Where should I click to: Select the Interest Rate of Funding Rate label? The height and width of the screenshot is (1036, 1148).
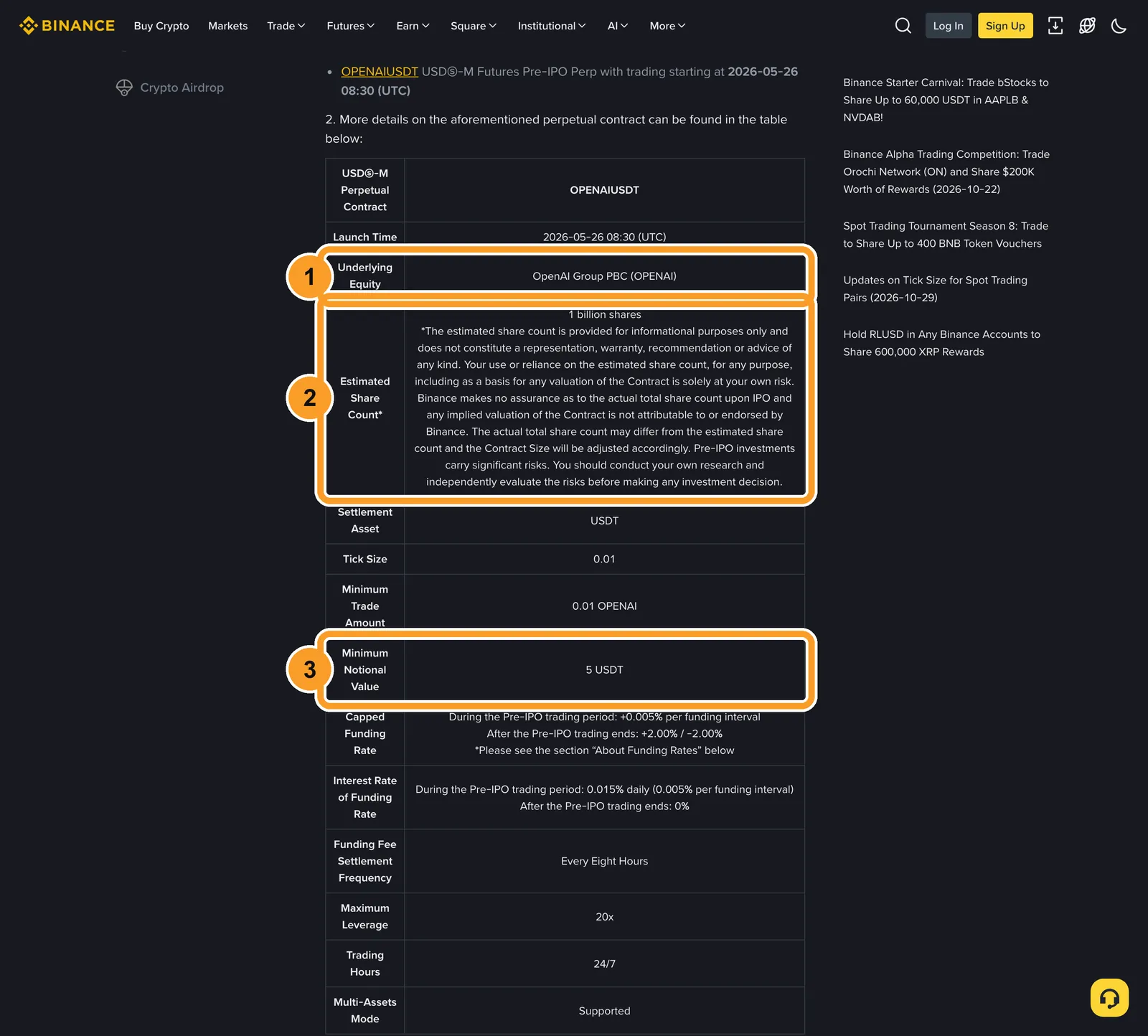point(364,797)
